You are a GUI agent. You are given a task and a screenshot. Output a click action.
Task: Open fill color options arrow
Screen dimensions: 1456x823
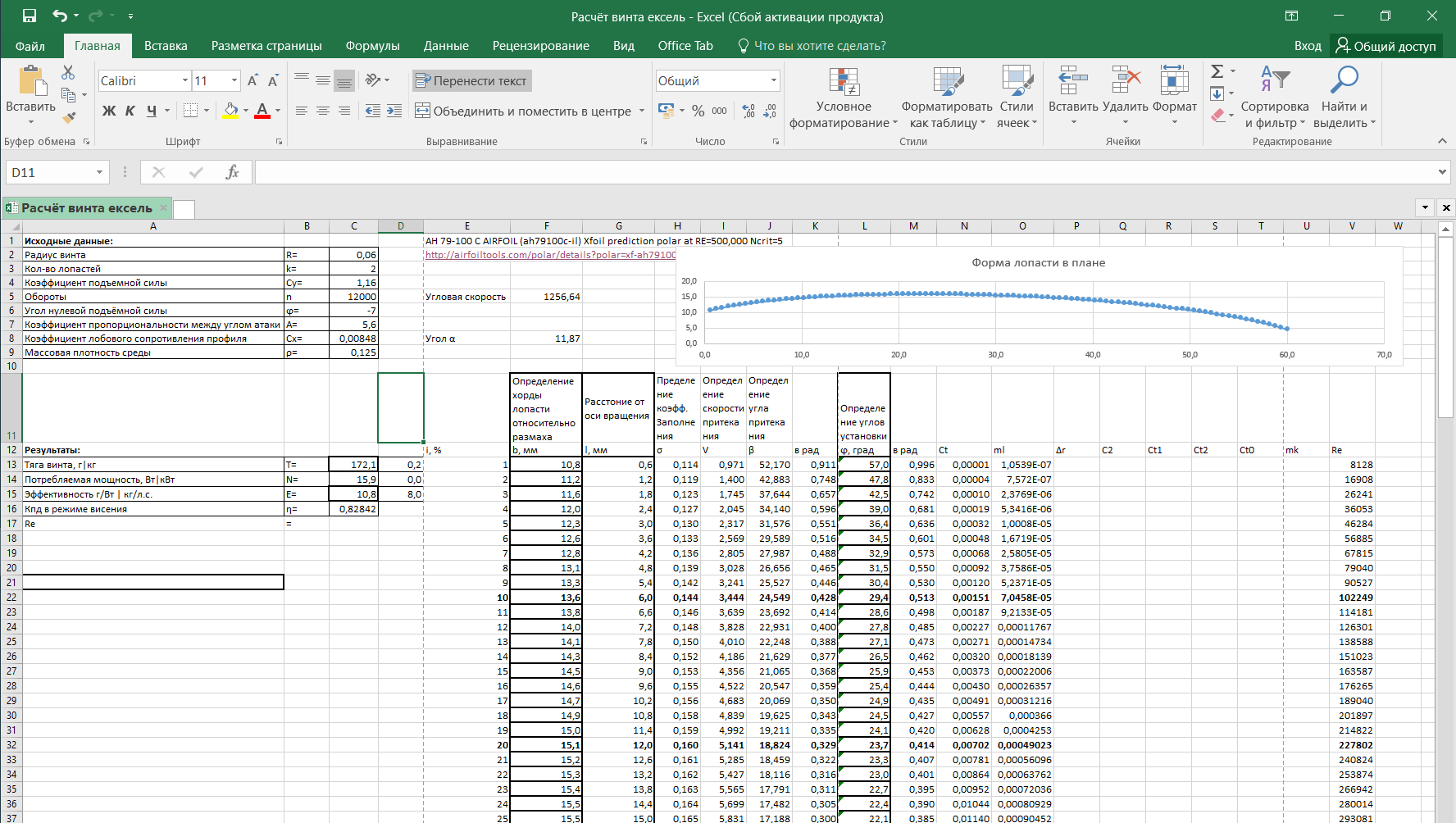(246, 111)
